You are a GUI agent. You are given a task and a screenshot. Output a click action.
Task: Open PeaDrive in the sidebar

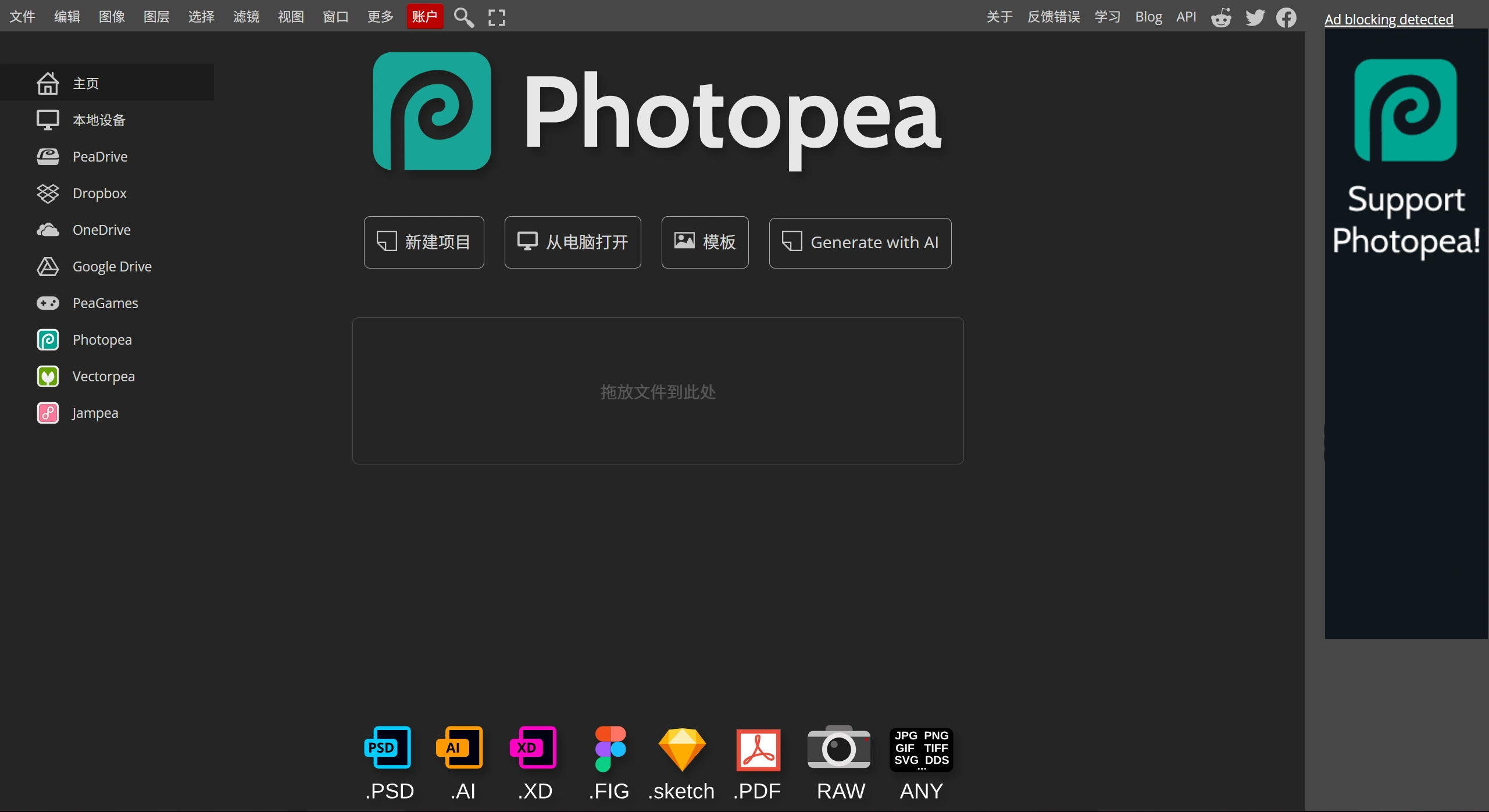tap(107, 156)
